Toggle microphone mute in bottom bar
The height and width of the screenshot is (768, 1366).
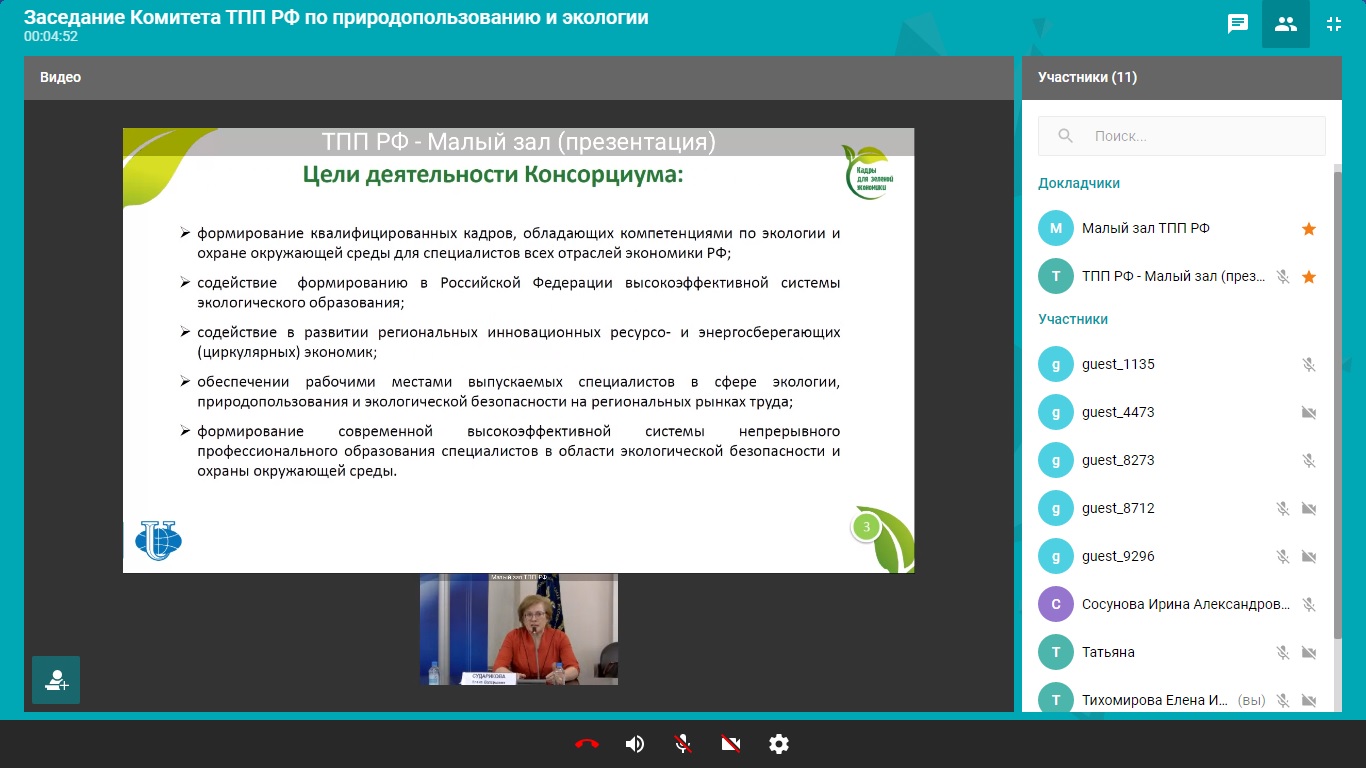point(683,744)
